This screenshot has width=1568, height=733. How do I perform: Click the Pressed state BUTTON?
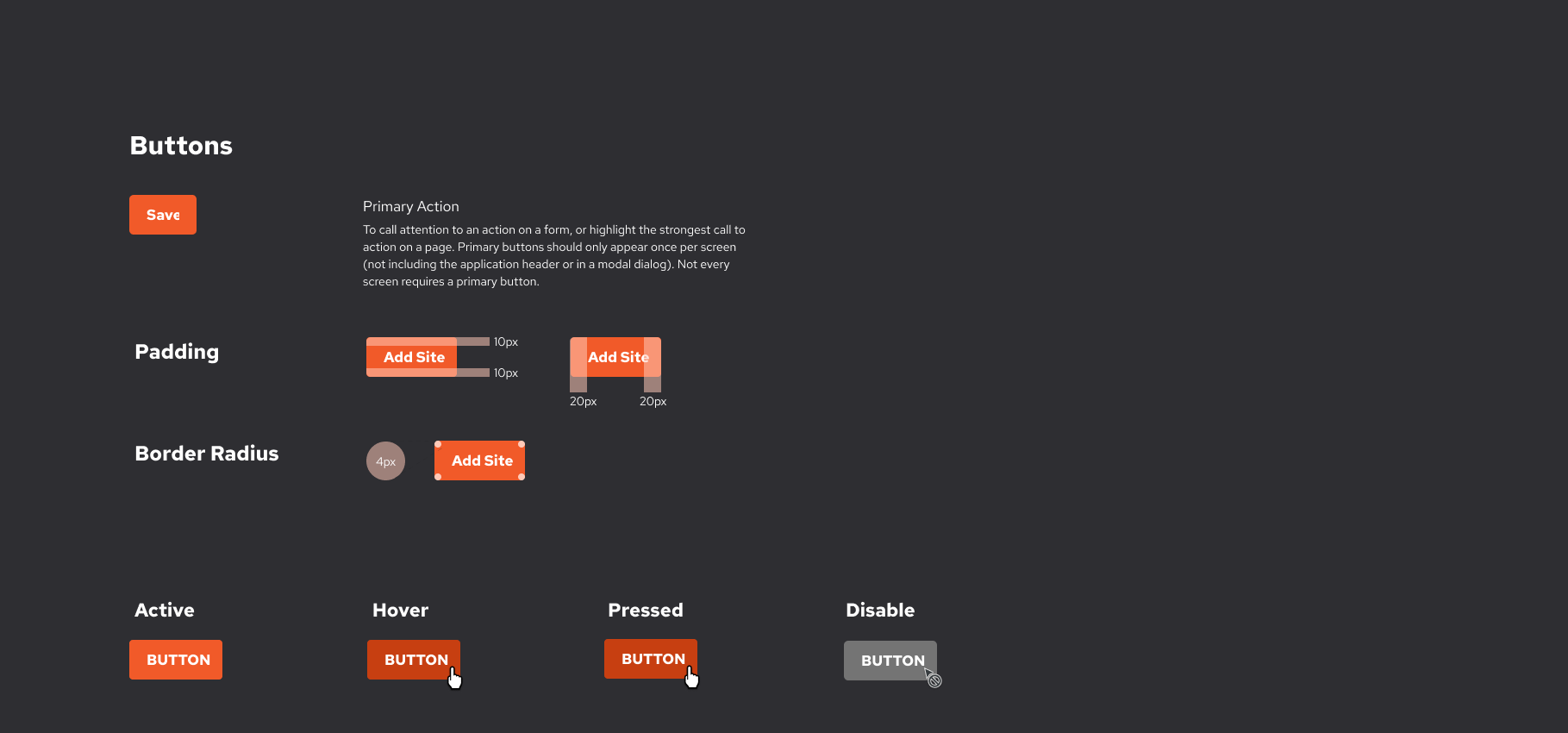click(x=651, y=659)
